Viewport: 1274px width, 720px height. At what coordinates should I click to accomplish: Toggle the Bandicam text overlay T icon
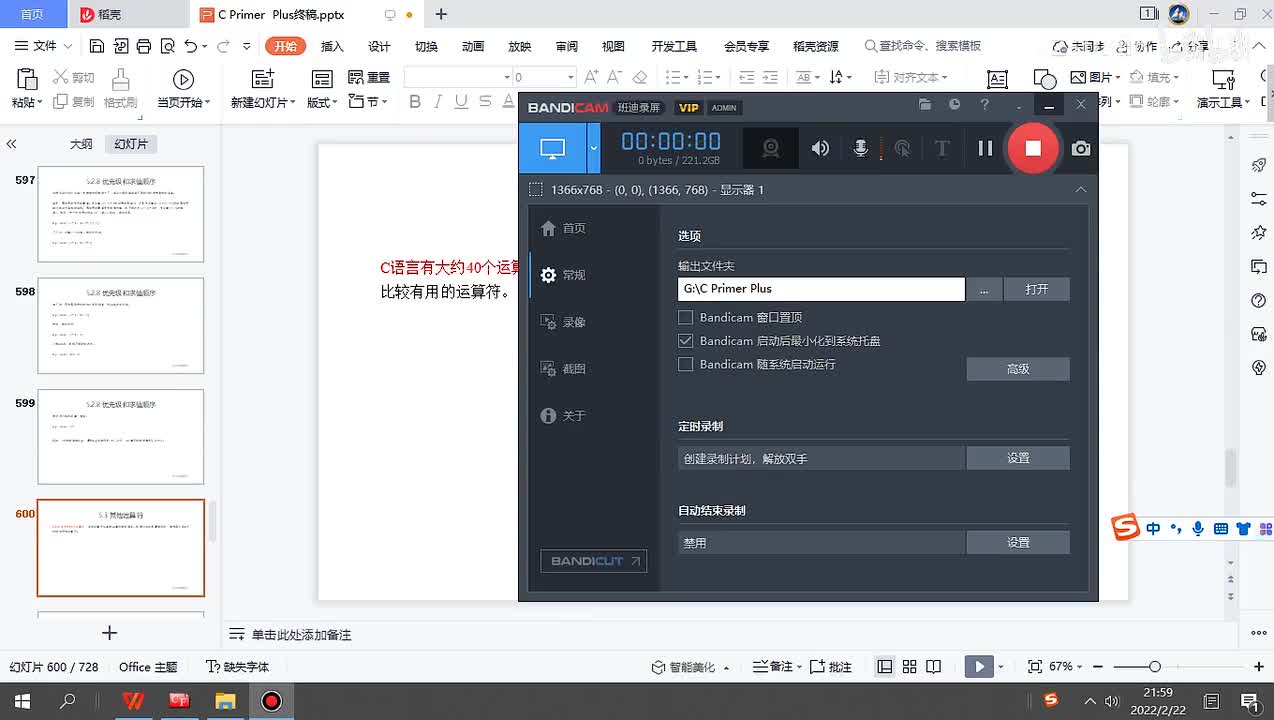941,148
